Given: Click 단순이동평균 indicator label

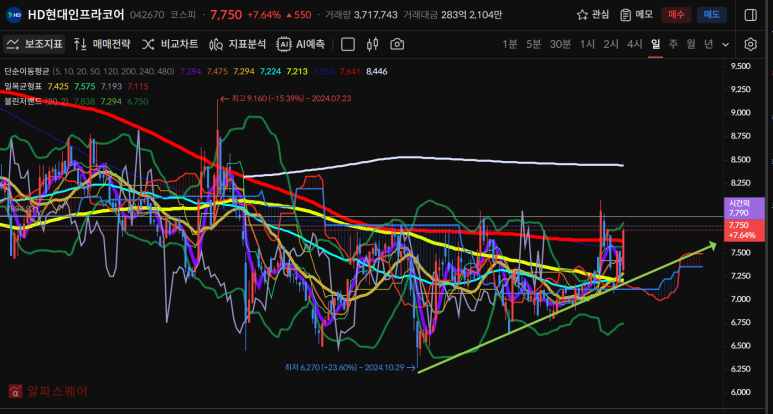Looking at the screenshot, I should 27,71.
